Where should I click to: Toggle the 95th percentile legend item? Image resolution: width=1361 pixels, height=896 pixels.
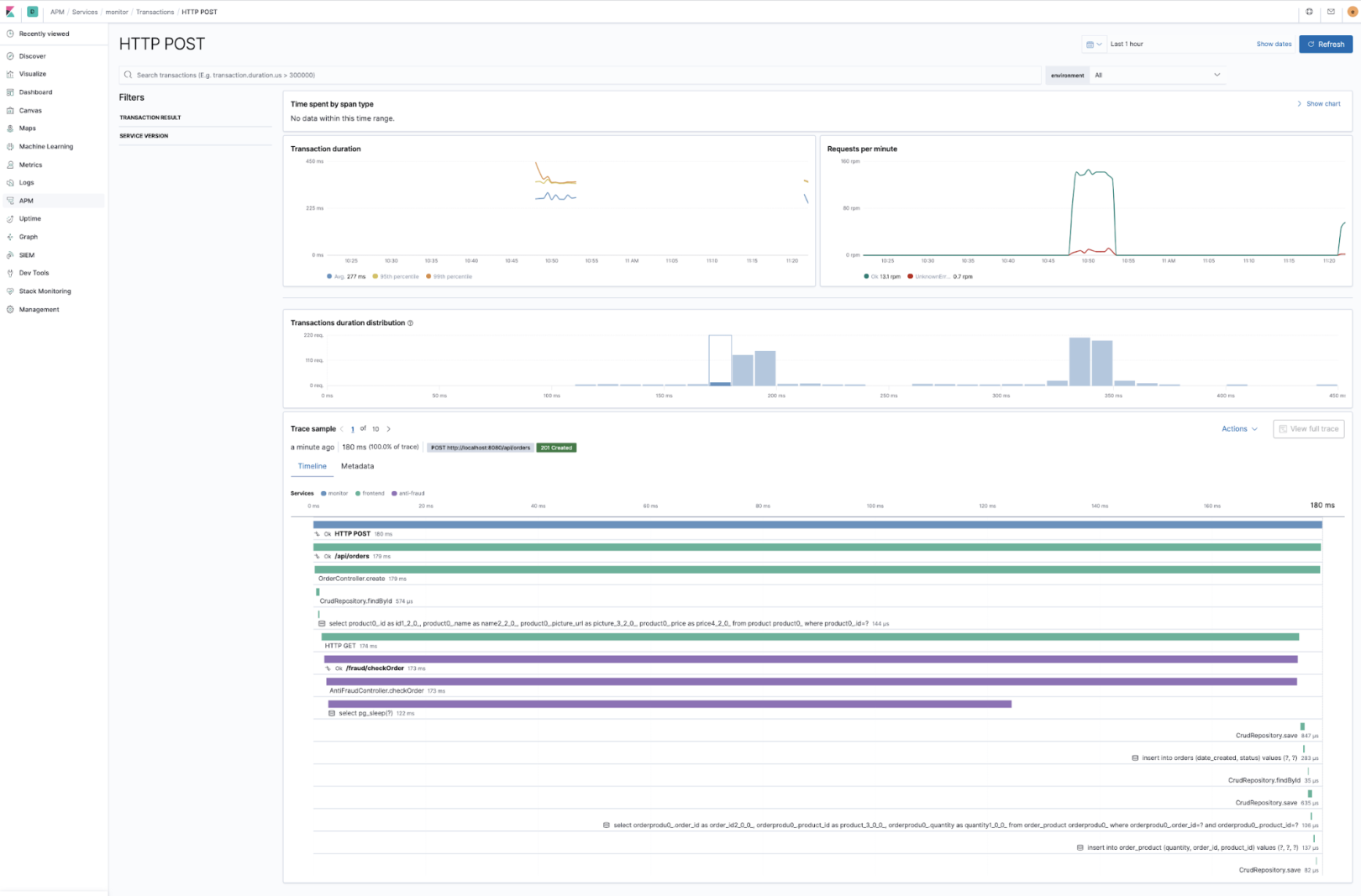point(395,275)
